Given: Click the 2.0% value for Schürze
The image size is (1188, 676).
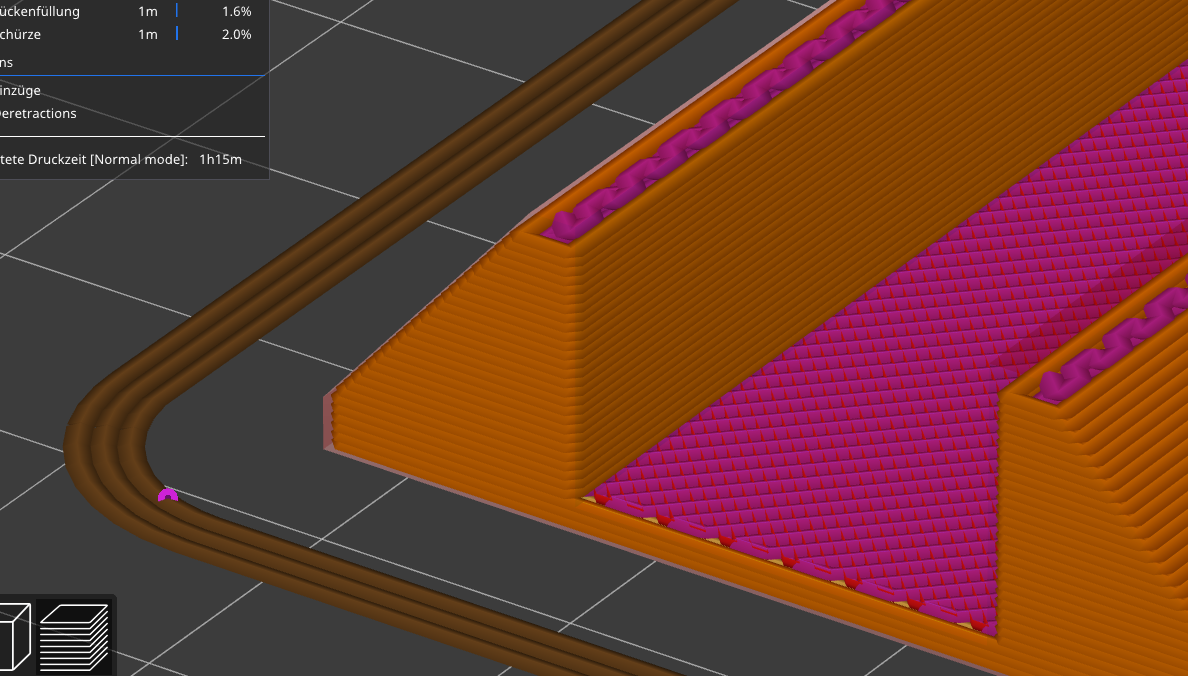Looking at the screenshot, I should point(236,34).
